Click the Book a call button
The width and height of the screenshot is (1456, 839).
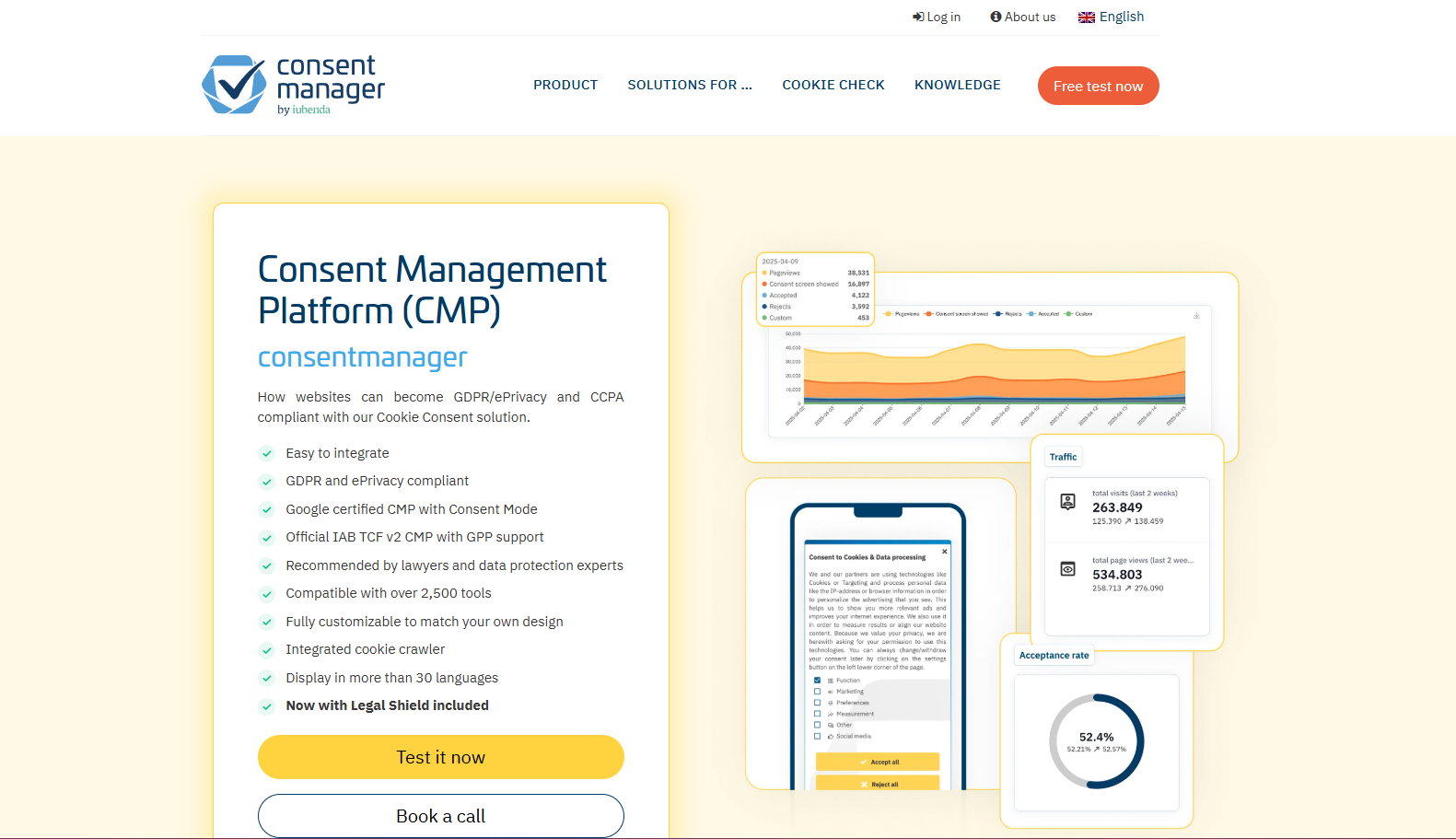tap(441, 816)
